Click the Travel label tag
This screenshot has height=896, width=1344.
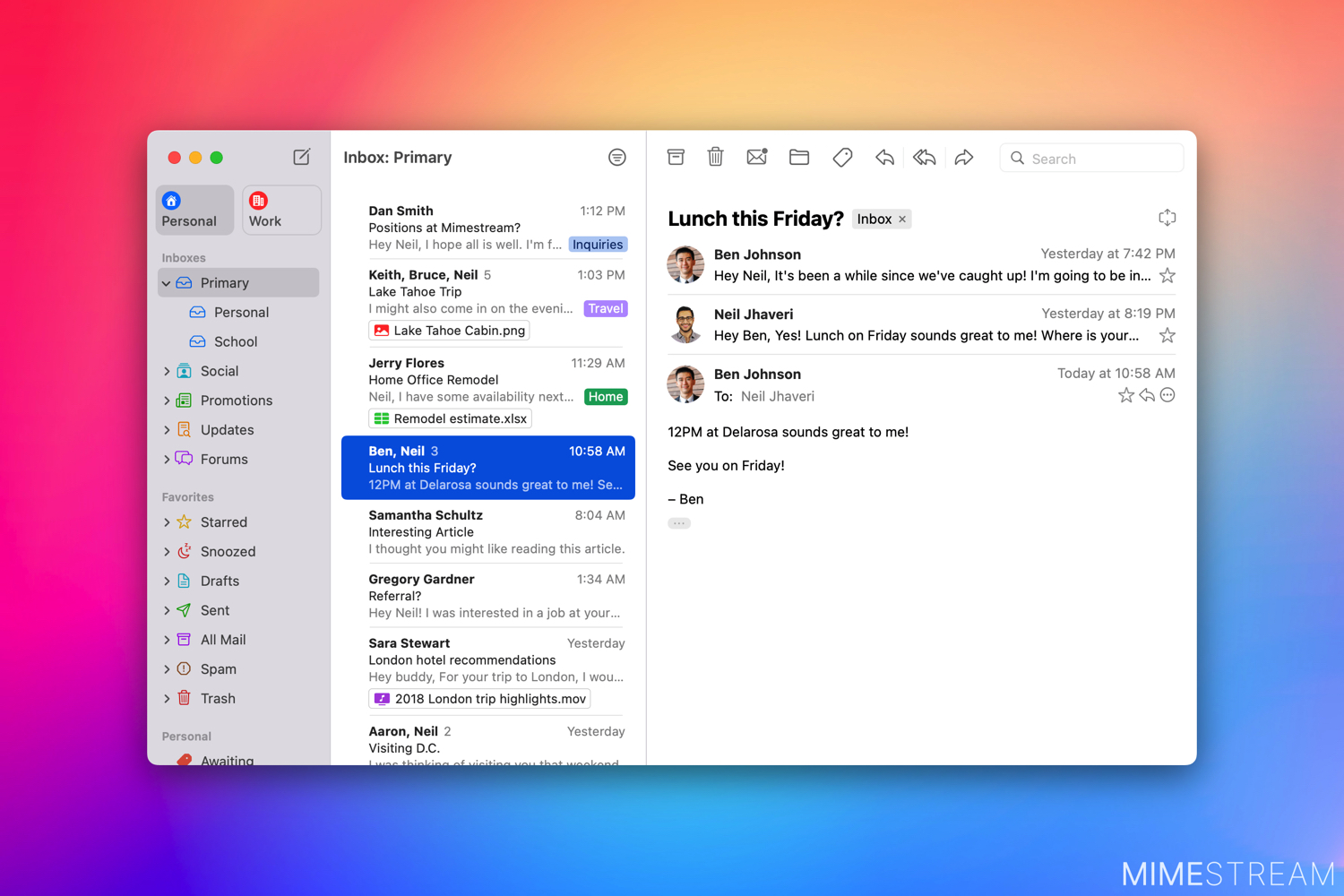pyautogui.click(x=606, y=309)
